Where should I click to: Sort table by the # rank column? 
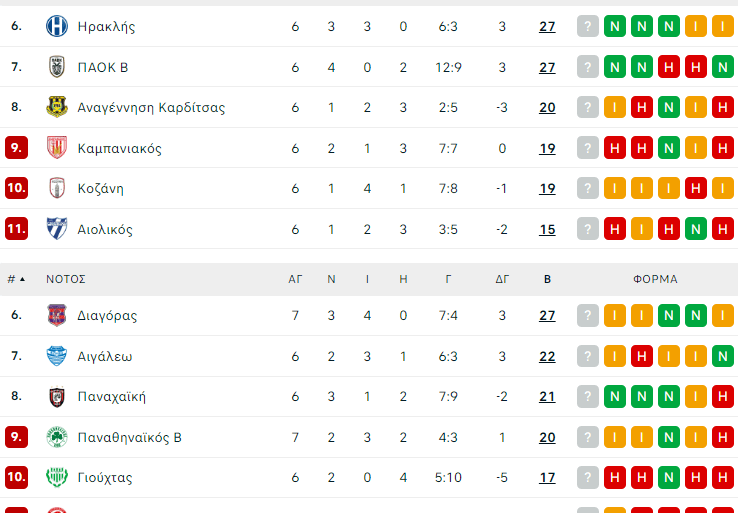pos(15,279)
